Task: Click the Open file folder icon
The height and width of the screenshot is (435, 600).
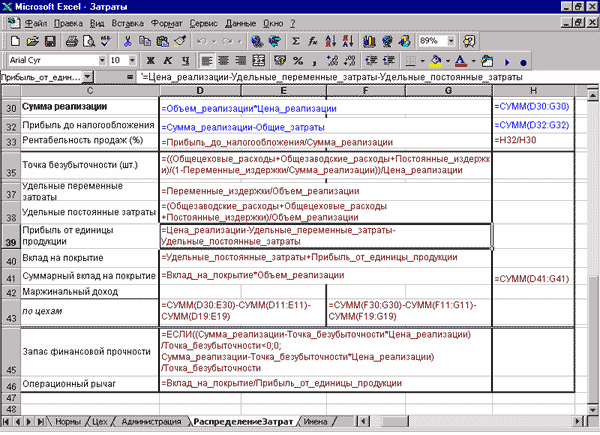Action: 33,41
